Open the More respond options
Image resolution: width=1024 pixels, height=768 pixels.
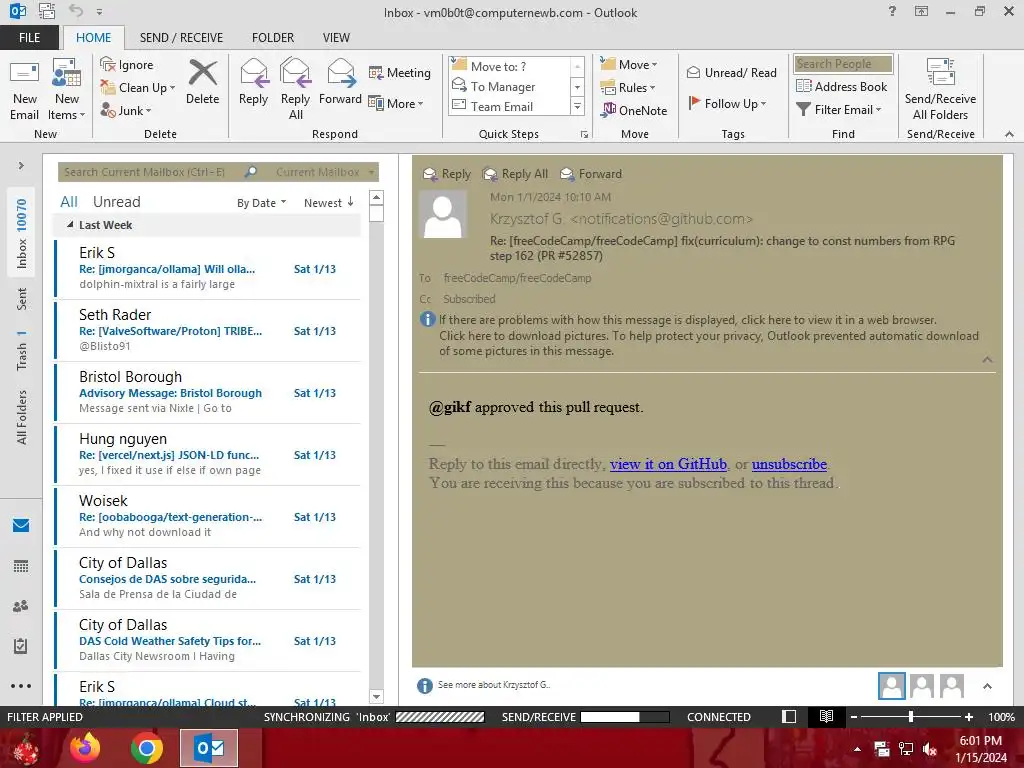tap(396, 103)
